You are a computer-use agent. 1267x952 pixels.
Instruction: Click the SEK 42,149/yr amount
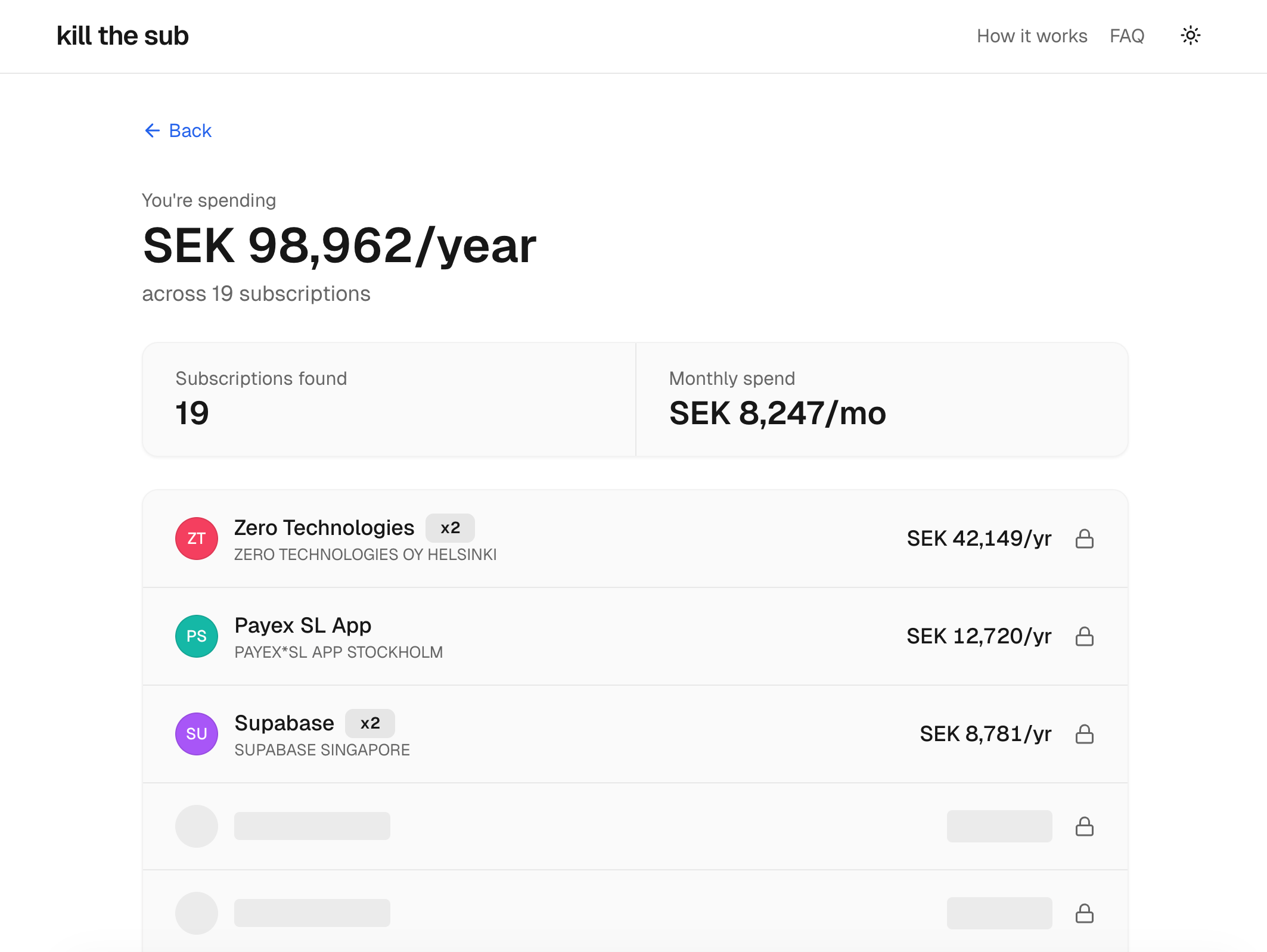pyautogui.click(x=979, y=539)
